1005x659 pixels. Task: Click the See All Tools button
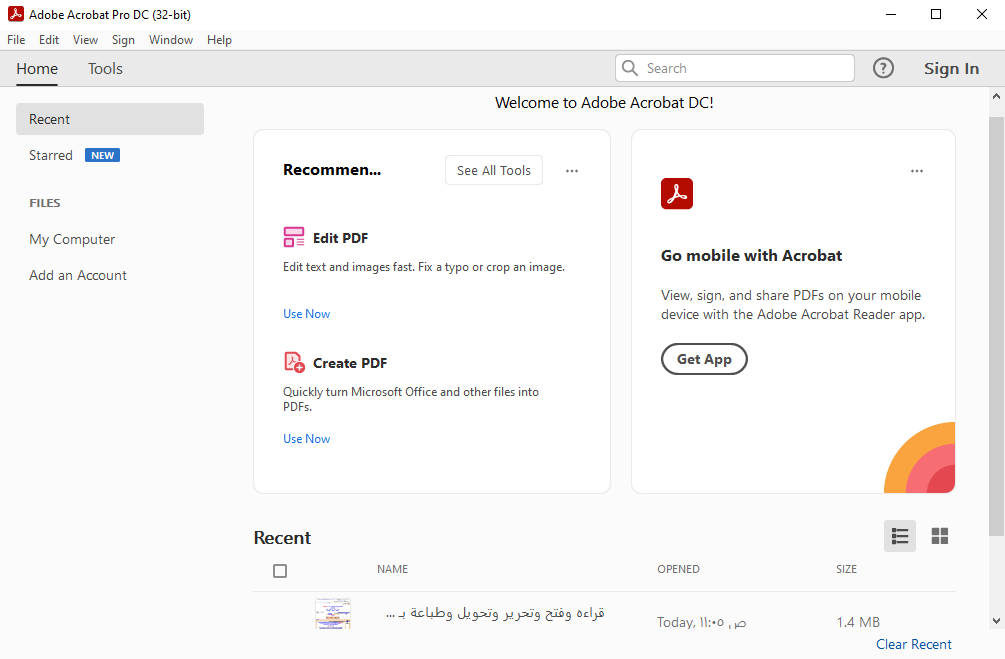(494, 171)
